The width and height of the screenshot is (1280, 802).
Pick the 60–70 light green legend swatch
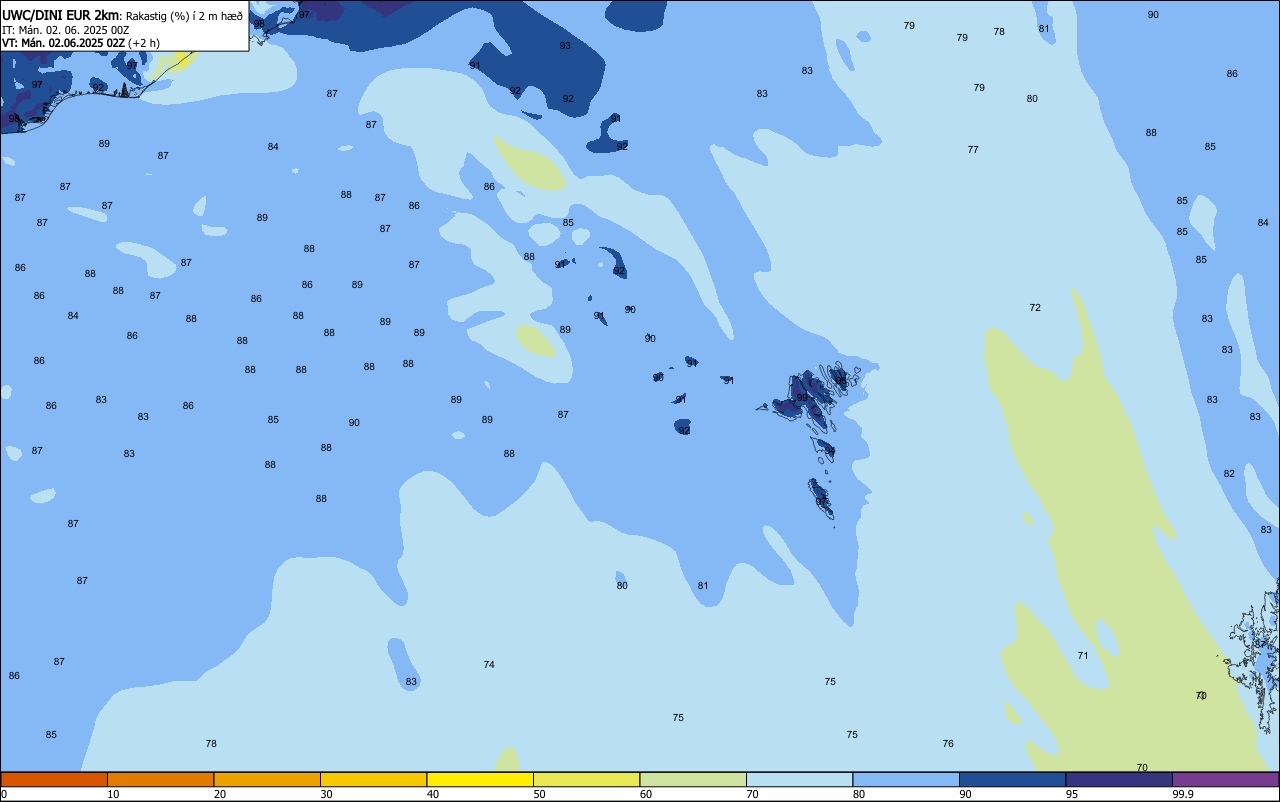click(x=693, y=779)
